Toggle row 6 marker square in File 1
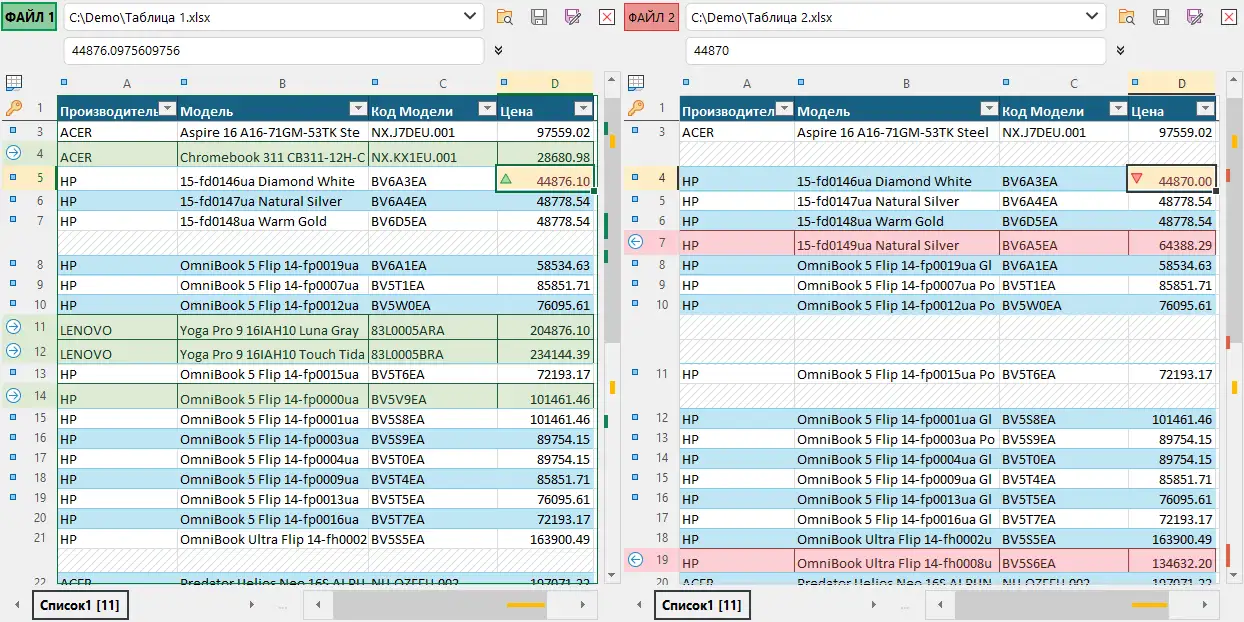 point(14,199)
